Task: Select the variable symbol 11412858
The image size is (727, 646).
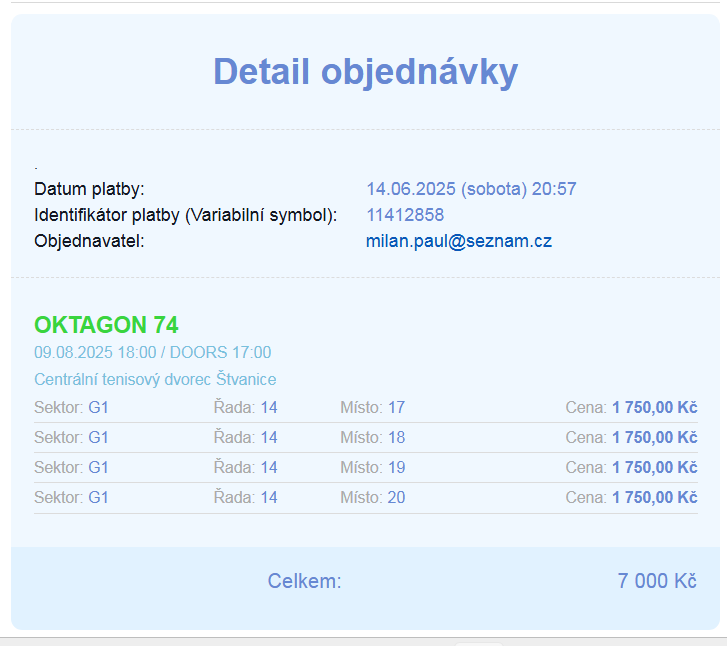Action: [405, 215]
